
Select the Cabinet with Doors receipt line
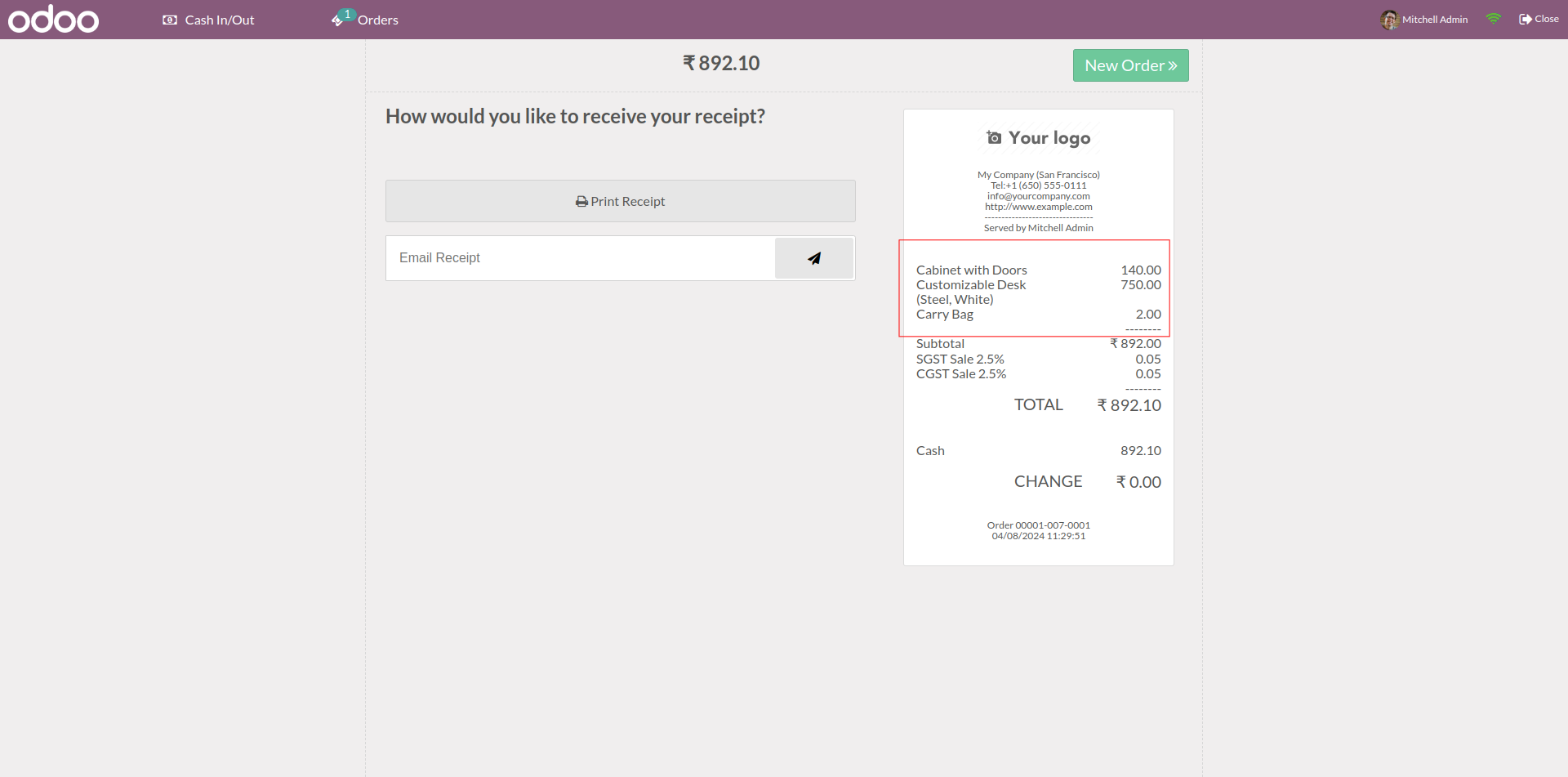pyautogui.click(x=1038, y=270)
